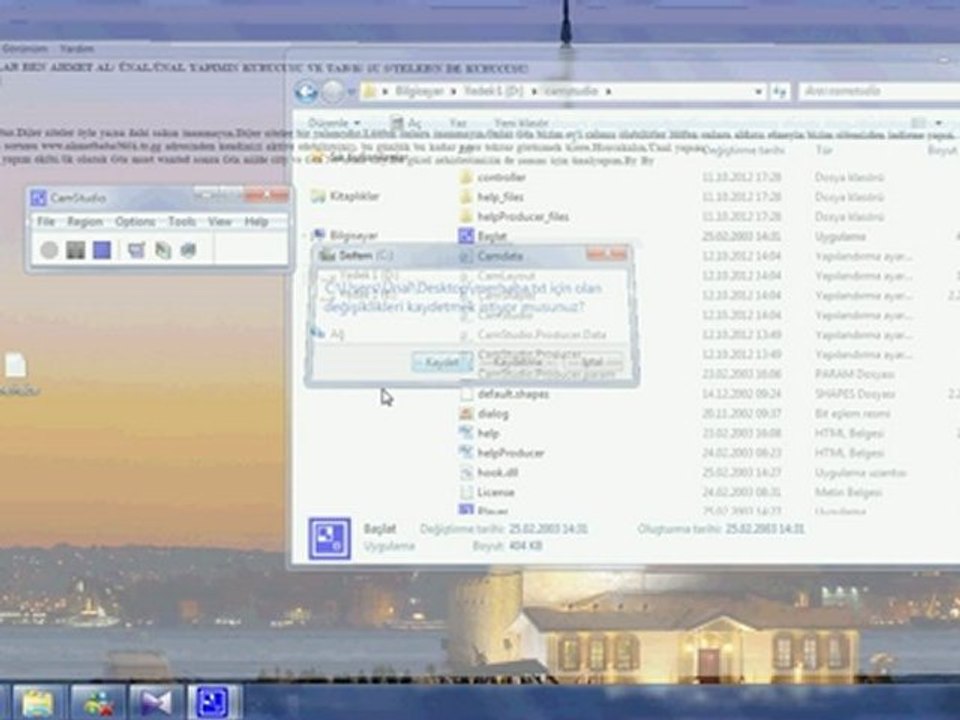Select the helpProducer_files folder
This screenshot has width=960, height=720.
(x=514, y=217)
